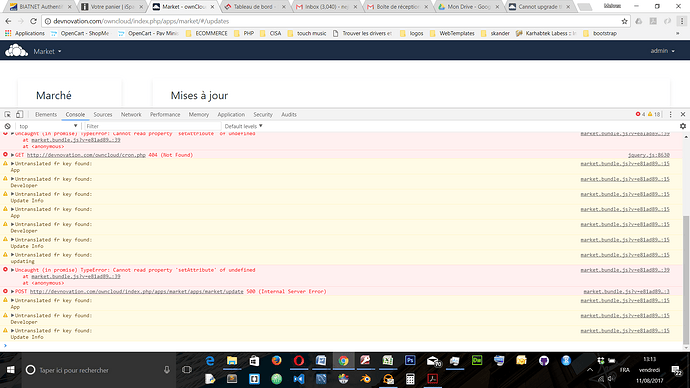Click the Marché section heading

pos(54,95)
